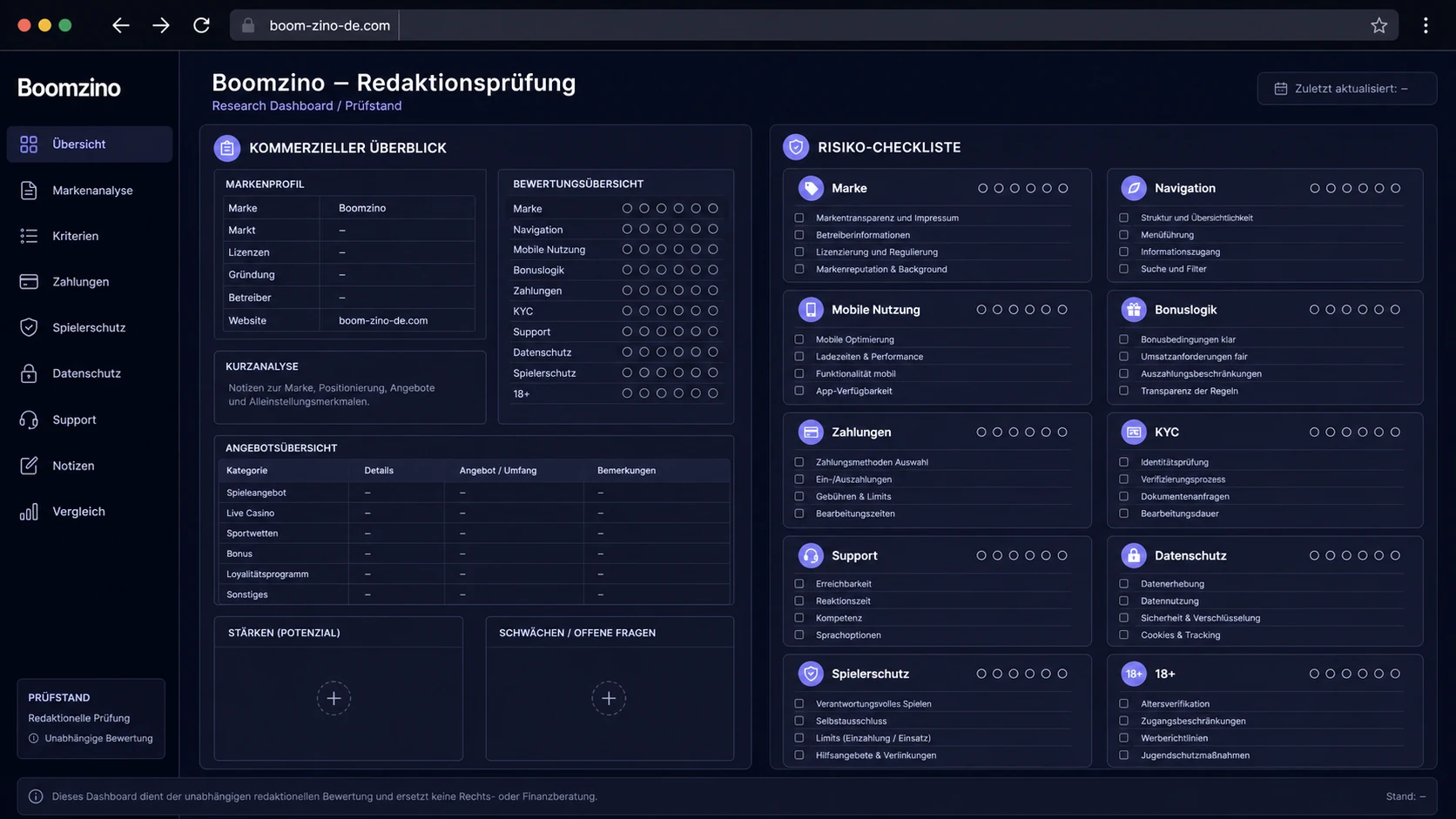
Task: Open Notizen in the sidebar
Action: [90, 466]
